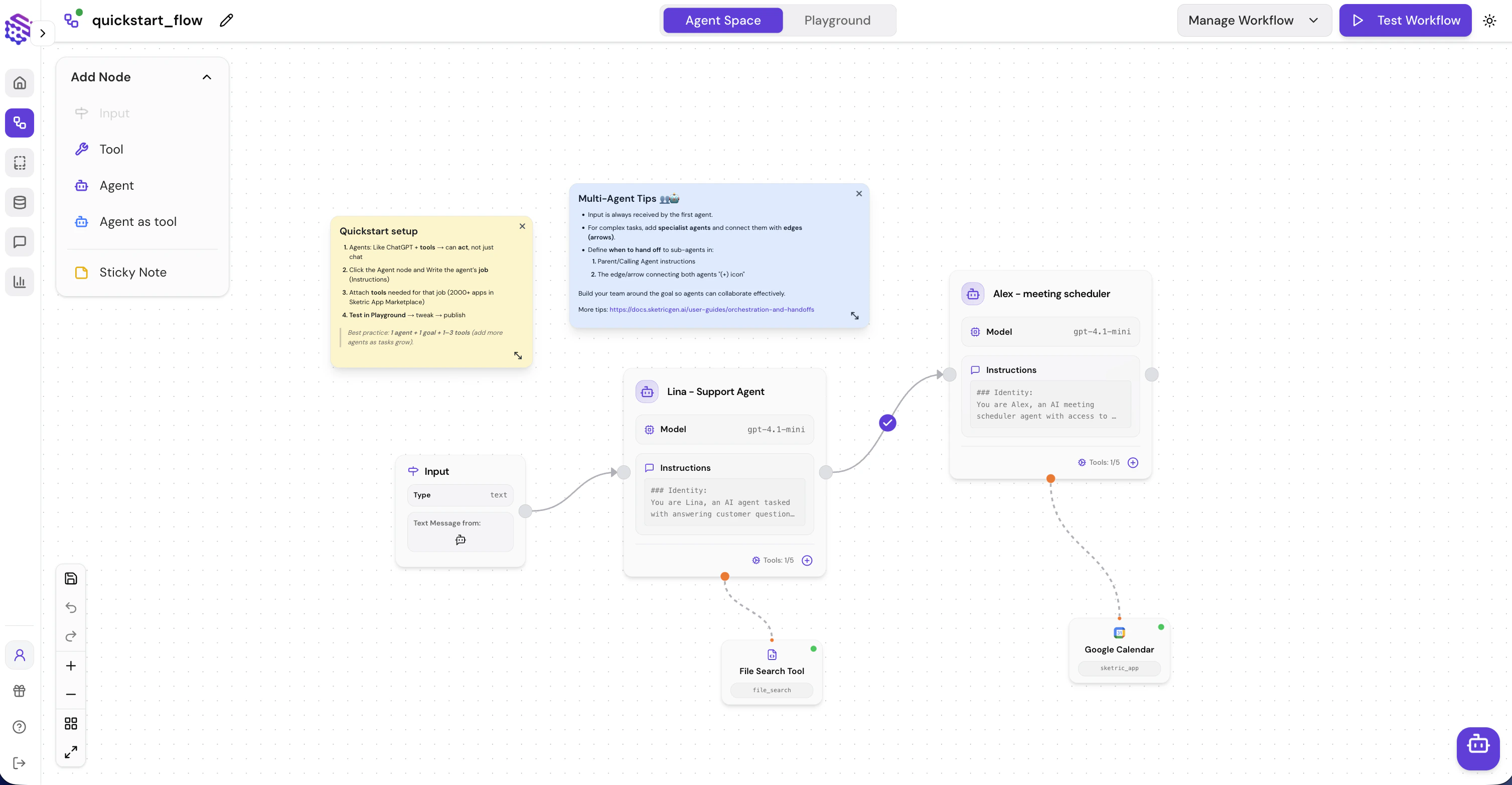Collapse the Add Node panel
Viewport: 1512px width, 785px height.
point(206,76)
